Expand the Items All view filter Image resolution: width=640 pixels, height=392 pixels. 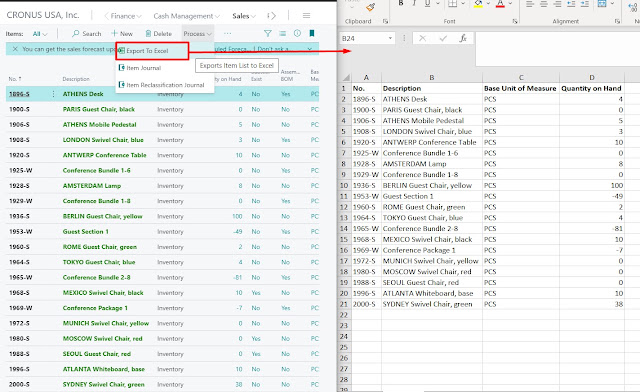pos(40,34)
